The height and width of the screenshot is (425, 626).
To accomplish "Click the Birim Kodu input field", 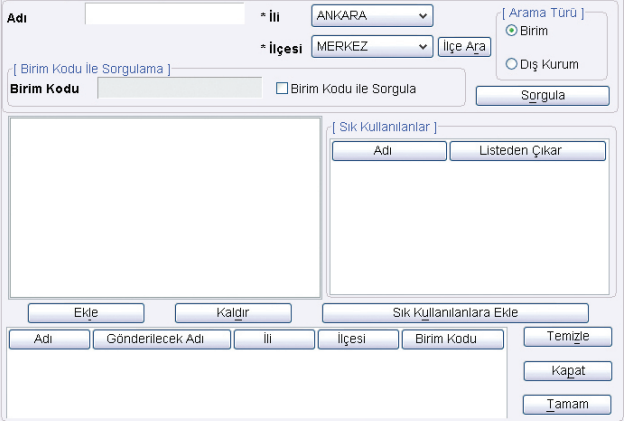I will [179, 88].
